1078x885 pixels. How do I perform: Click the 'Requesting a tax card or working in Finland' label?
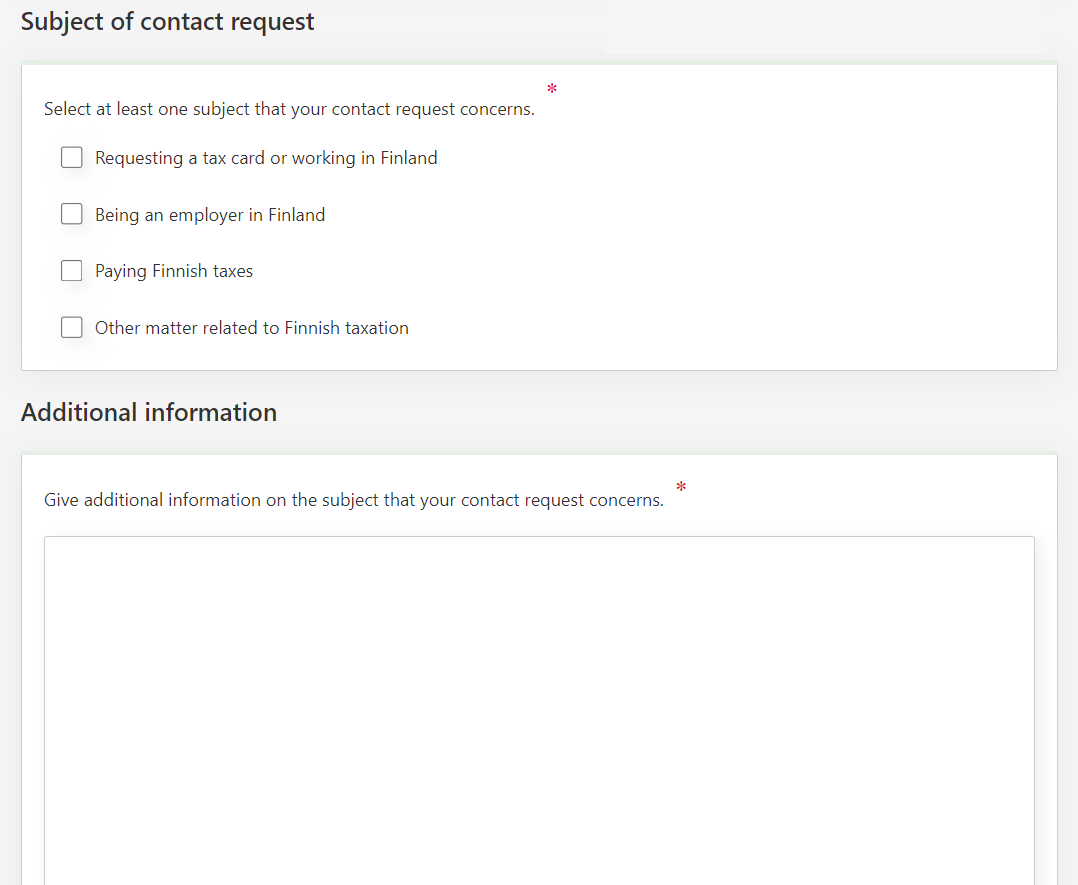266,158
